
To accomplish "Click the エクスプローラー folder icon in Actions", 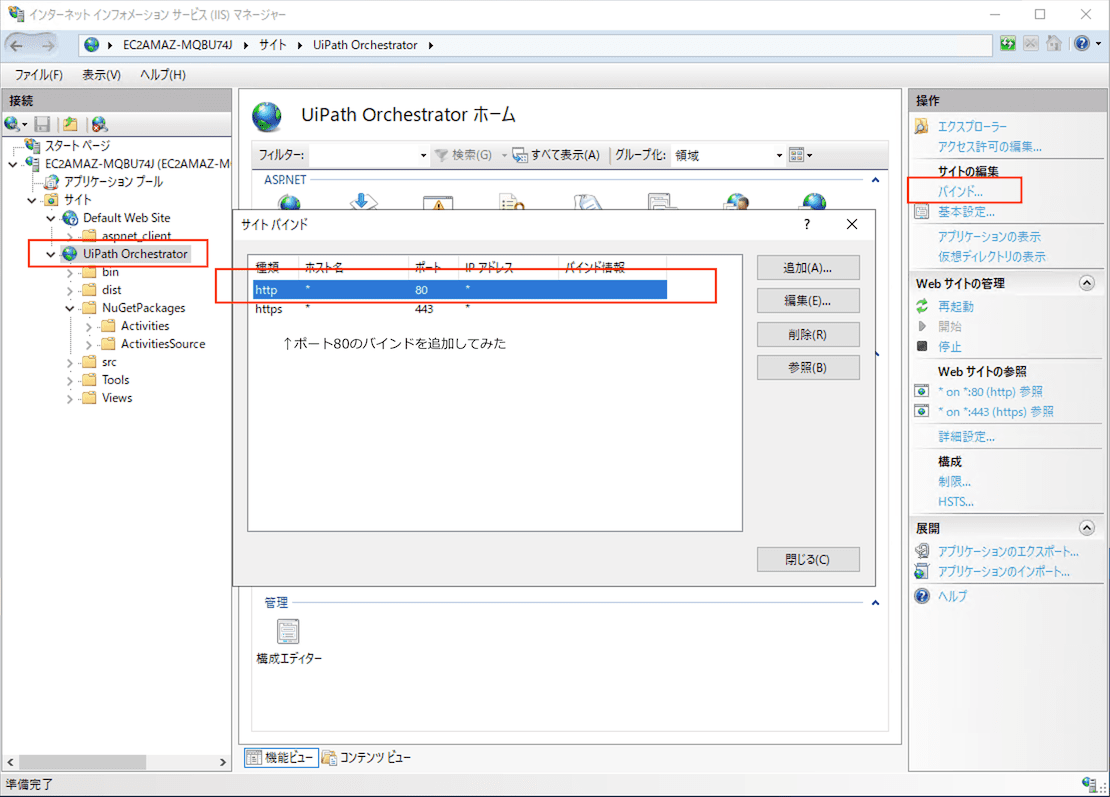I will [922, 127].
